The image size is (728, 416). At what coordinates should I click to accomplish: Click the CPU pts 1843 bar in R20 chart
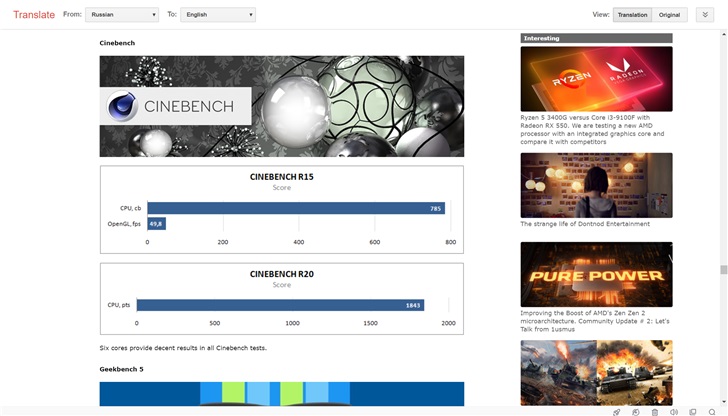[x=280, y=305]
